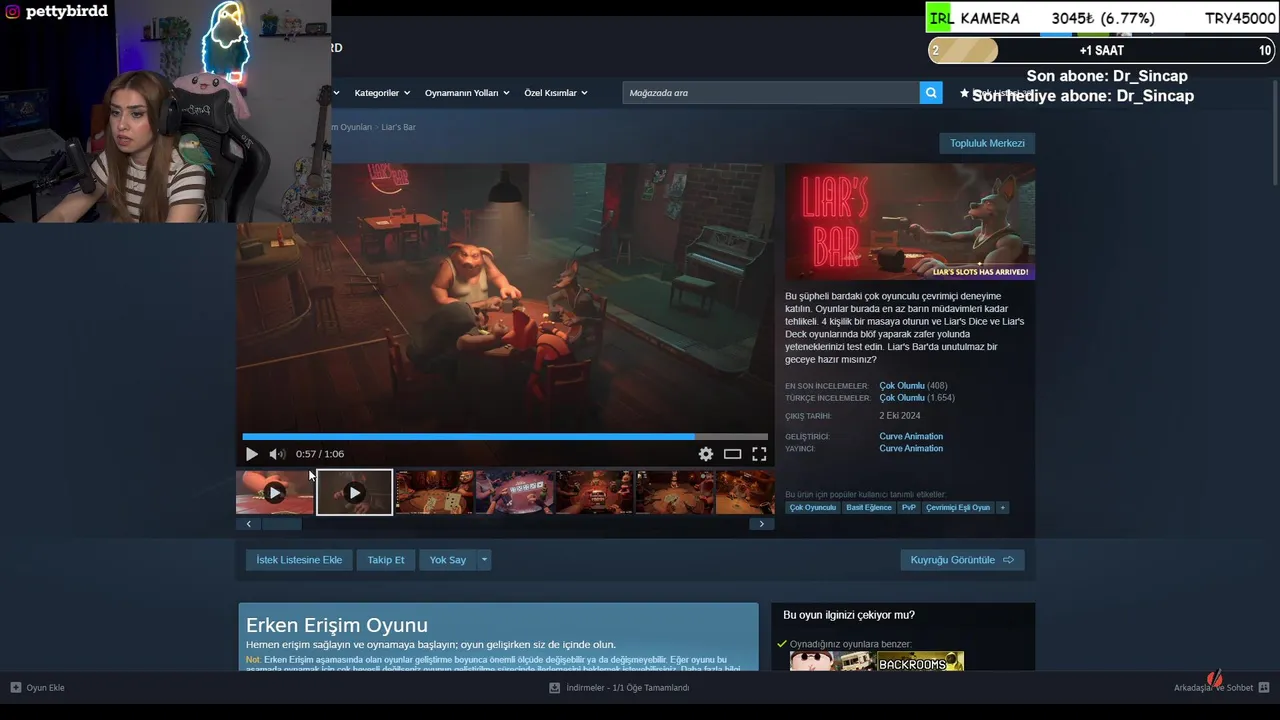Select the highlighted second trailer thumbnail

pyautogui.click(x=354, y=492)
